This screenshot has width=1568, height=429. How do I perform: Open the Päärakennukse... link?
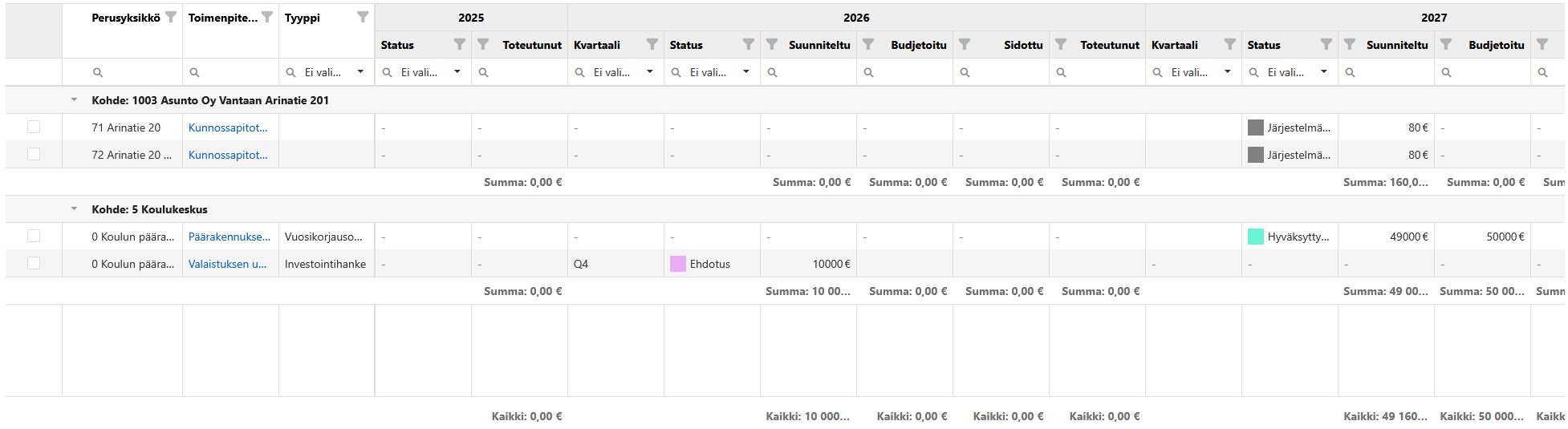[230, 237]
